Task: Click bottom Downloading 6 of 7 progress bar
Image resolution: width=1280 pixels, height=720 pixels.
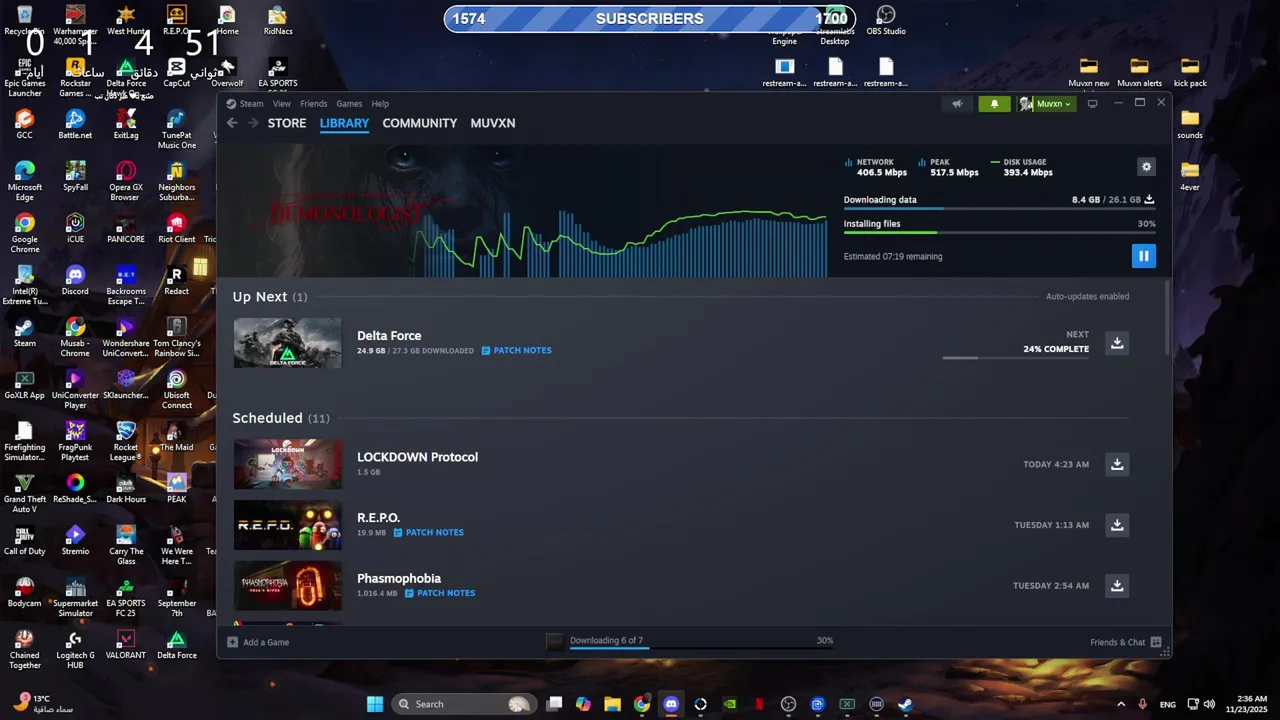Action: 701,648
